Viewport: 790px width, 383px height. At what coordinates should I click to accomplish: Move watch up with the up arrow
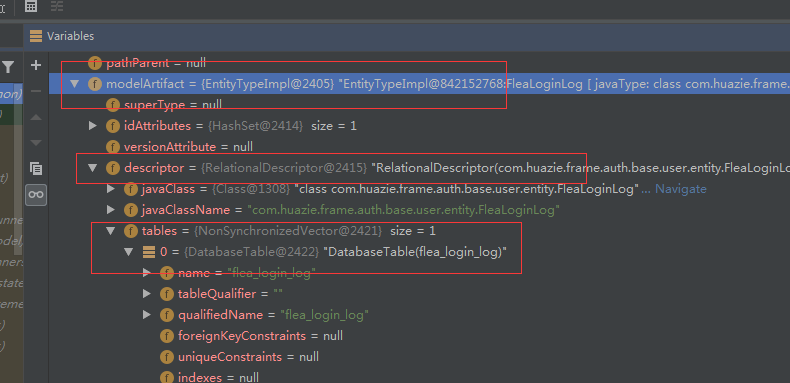tap(36, 117)
